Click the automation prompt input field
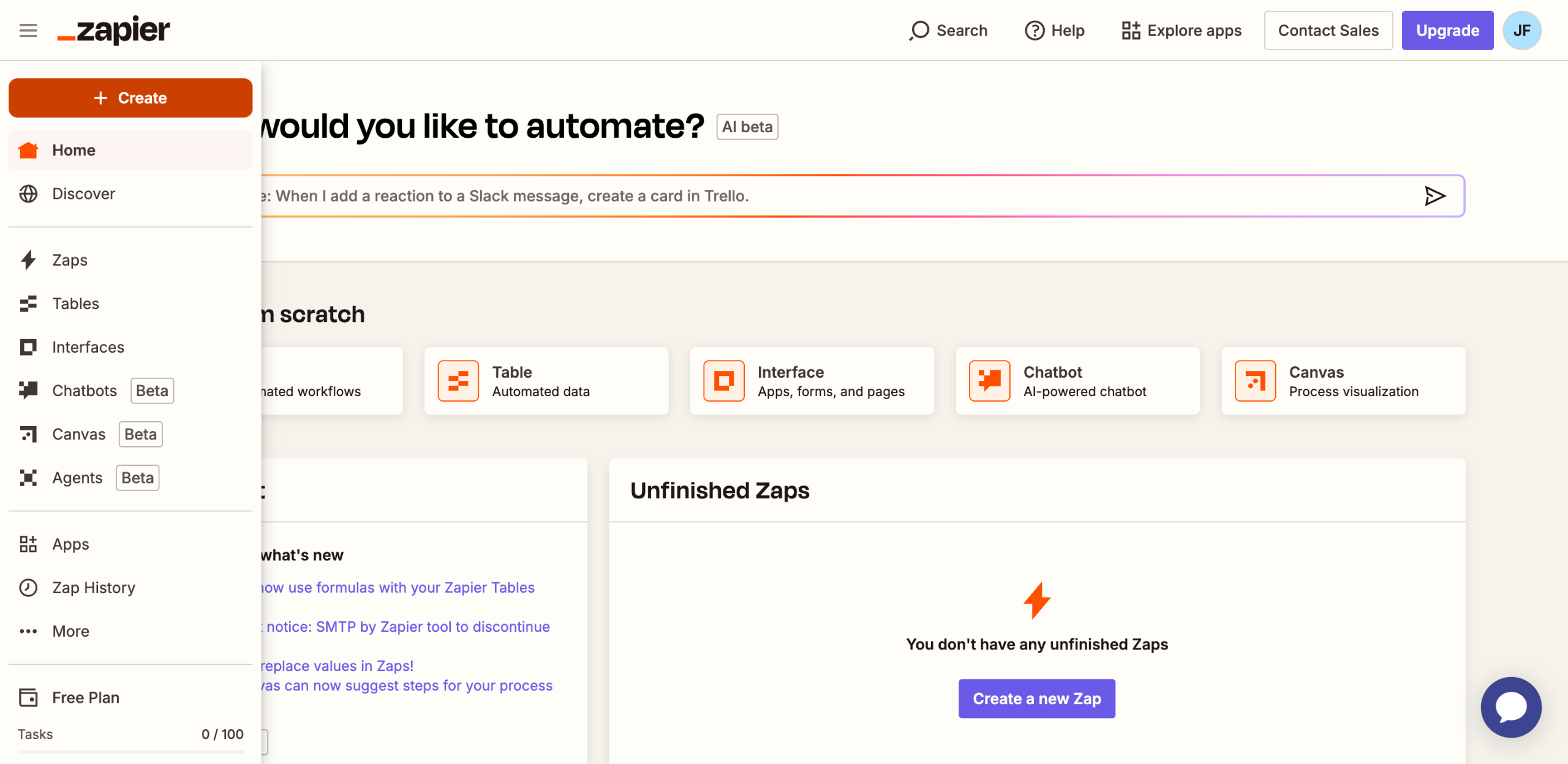Screen dimensions: 1568x764 (x=796, y=196)
